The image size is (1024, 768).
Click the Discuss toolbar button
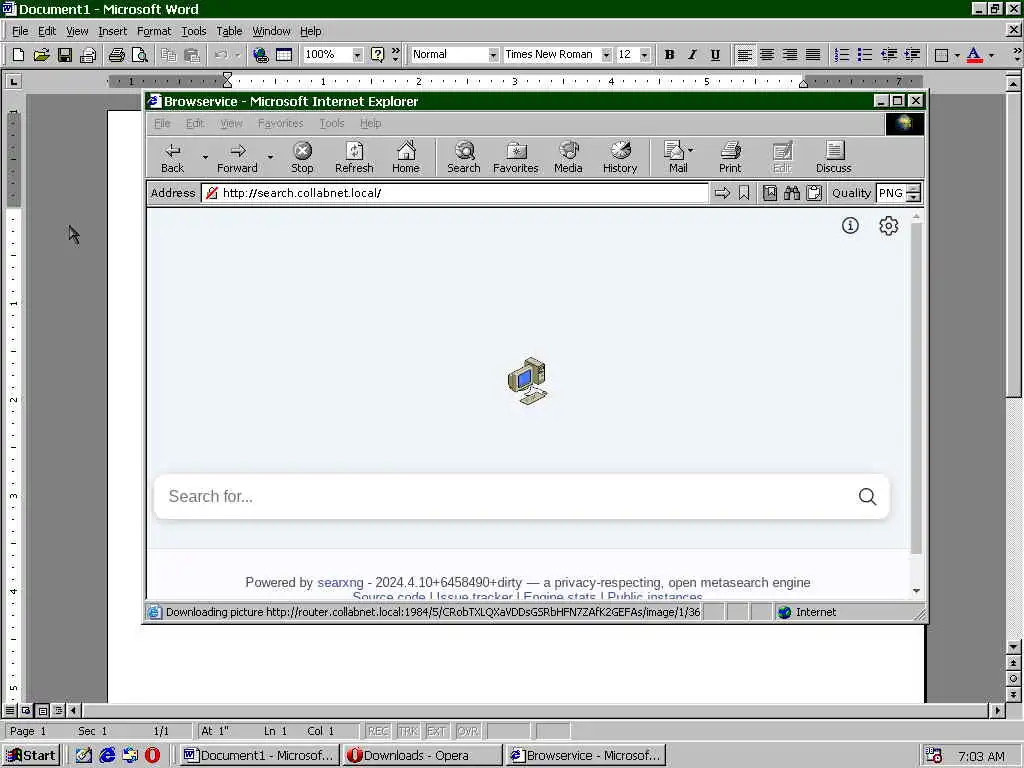tap(834, 158)
